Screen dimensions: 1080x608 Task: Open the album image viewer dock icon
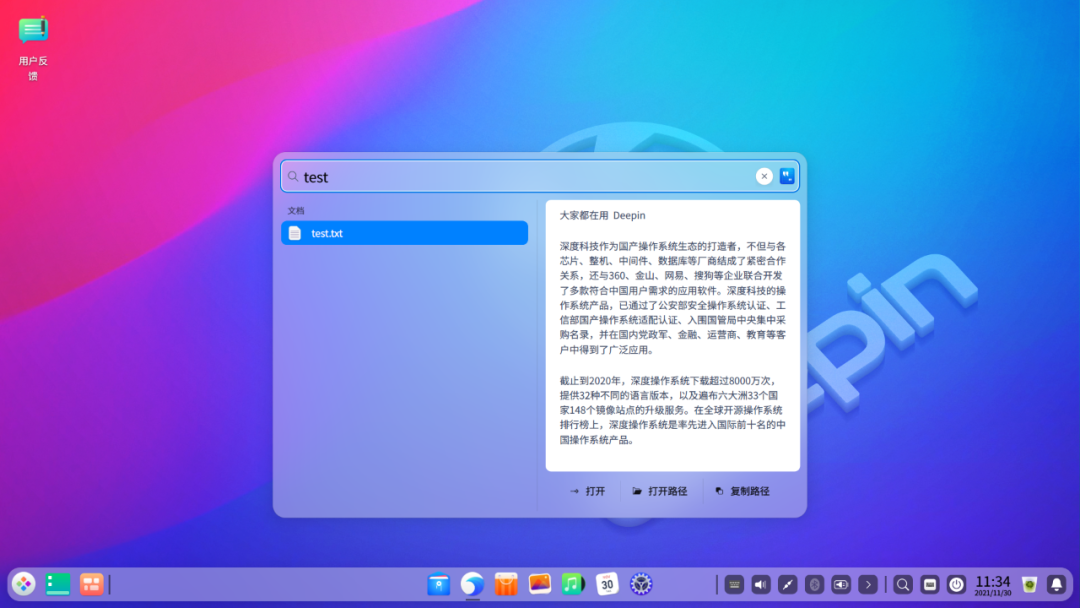(x=540, y=584)
